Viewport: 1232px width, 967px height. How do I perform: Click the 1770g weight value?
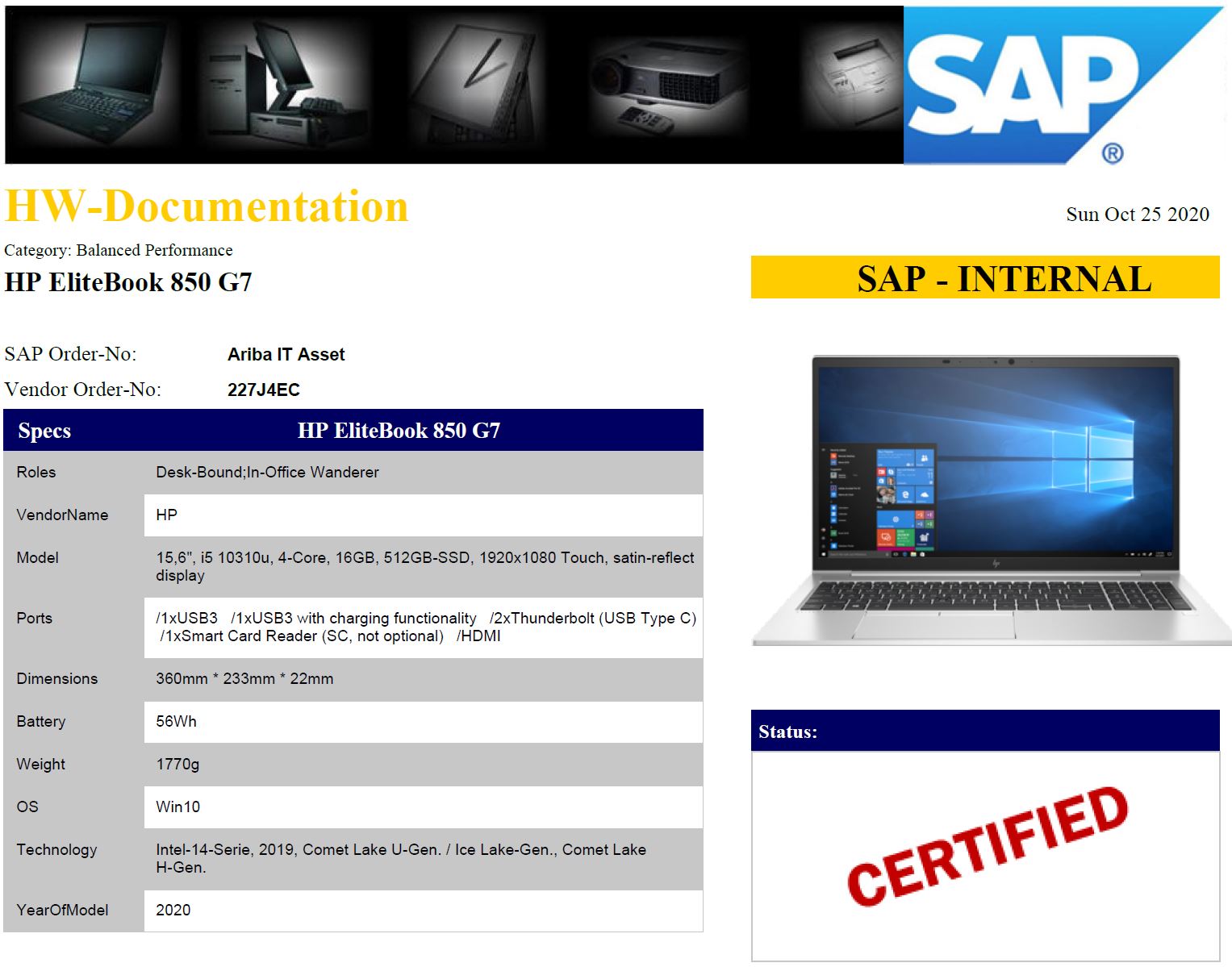click(177, 765)
